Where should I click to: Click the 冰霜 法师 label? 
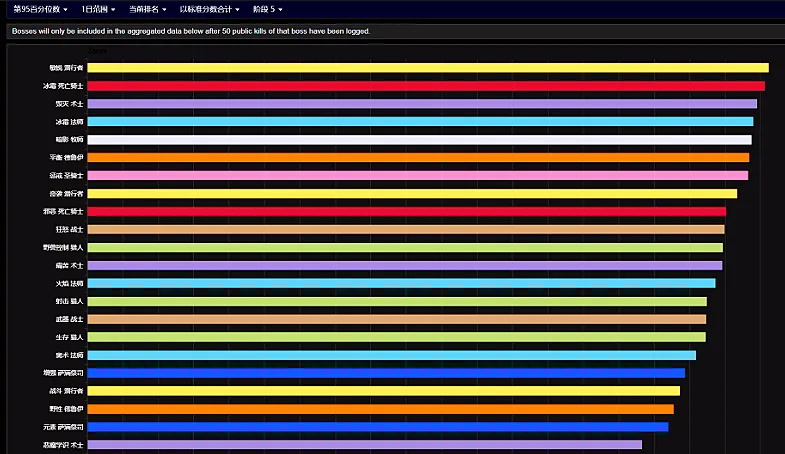click(x=69, y=122)
